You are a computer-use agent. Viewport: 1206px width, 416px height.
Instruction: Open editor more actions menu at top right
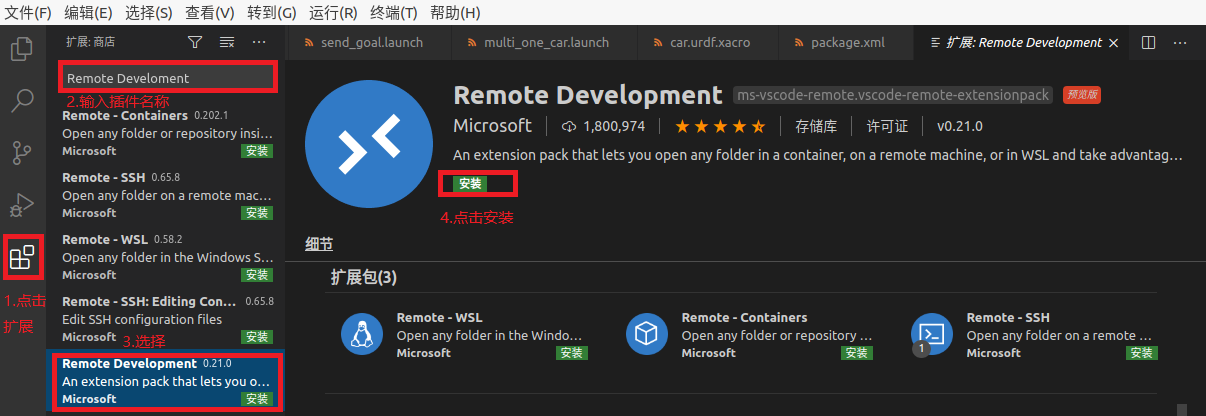coord(1182,43)
